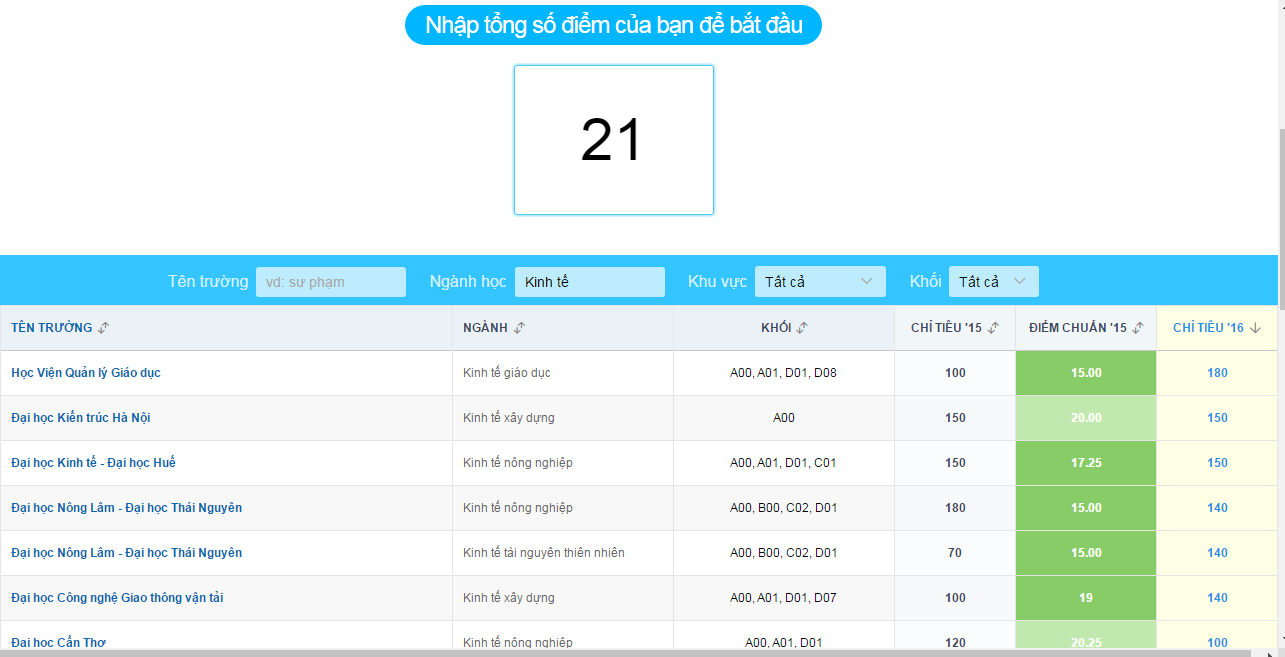Select Đại học Kinh tế - Đại học Huế
This screenshot has width=1285, height=657.
94,463
